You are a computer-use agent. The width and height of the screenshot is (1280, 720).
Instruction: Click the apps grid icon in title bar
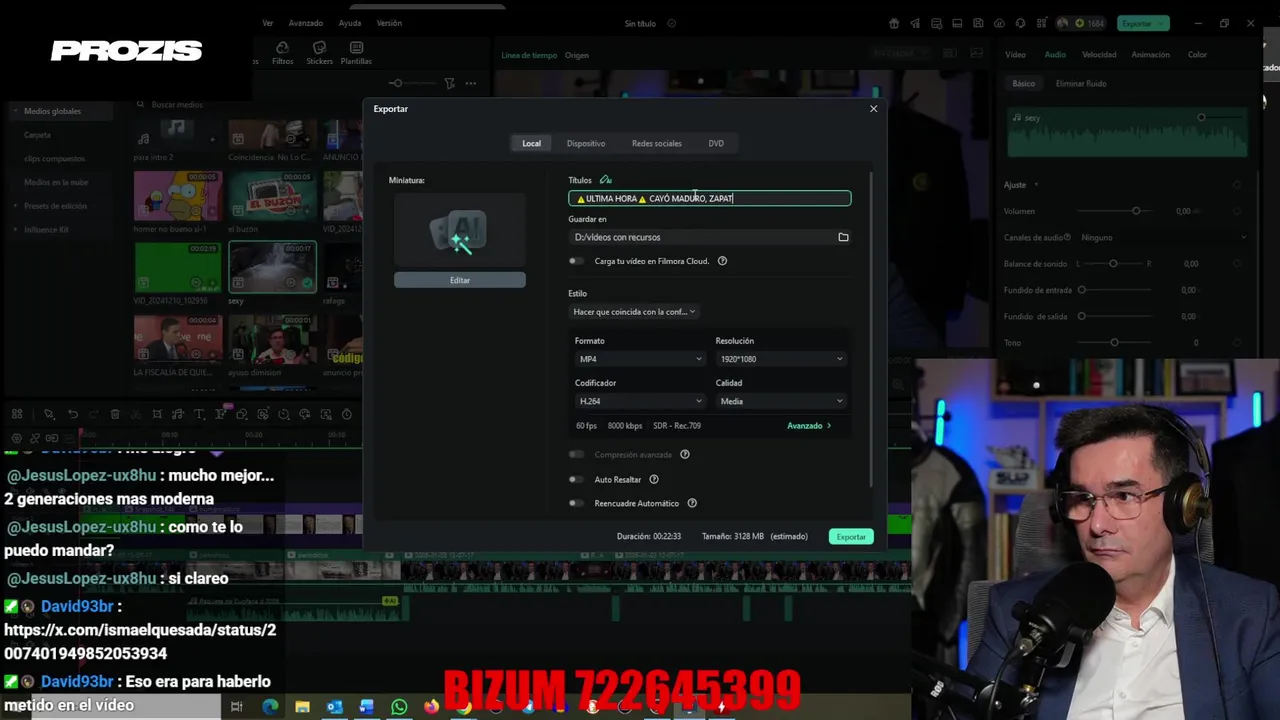tap(1040, 23)
